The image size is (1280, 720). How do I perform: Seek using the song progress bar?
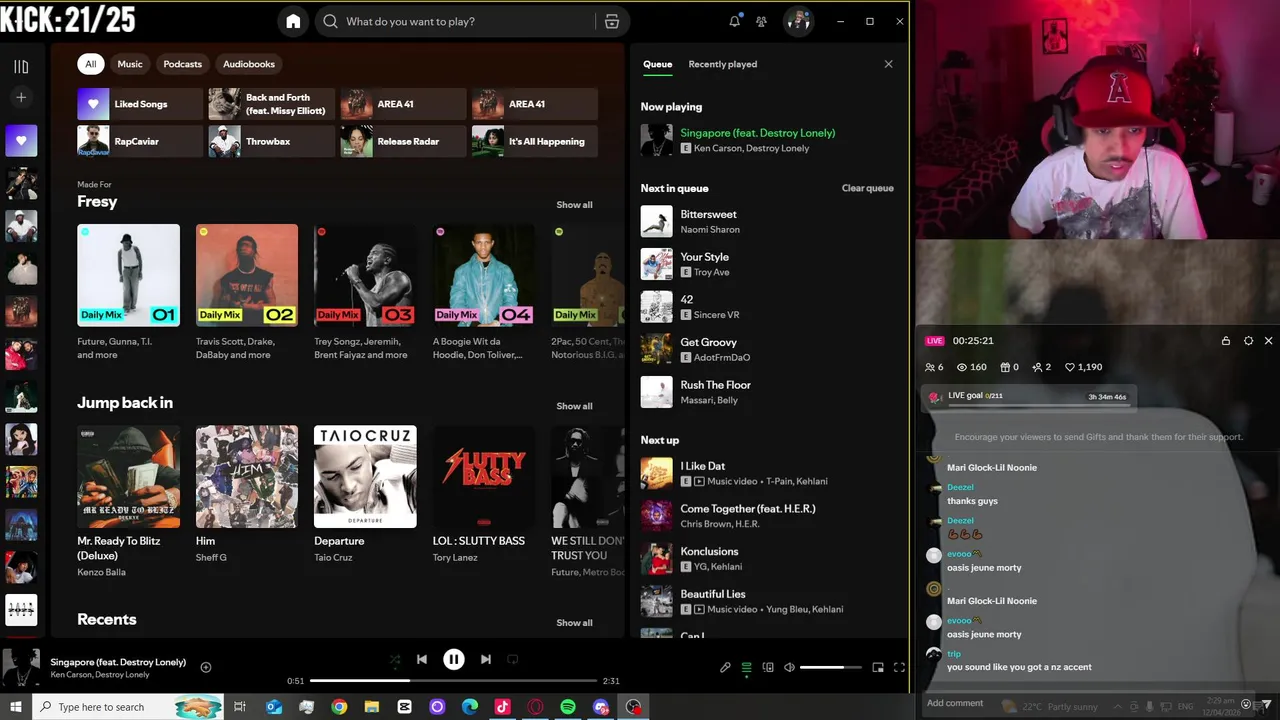[455, 681]
